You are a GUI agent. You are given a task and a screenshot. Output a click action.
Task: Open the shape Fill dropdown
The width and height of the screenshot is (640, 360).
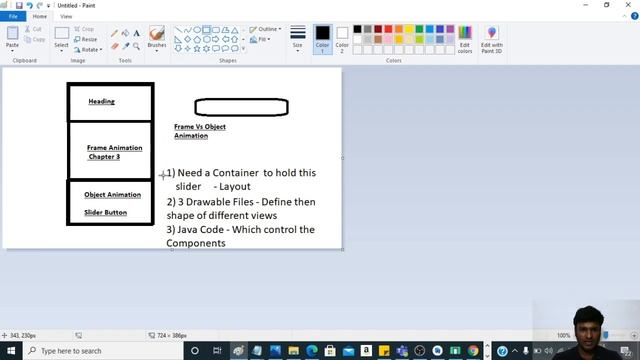pyautogui.click(x=260, y=39)
